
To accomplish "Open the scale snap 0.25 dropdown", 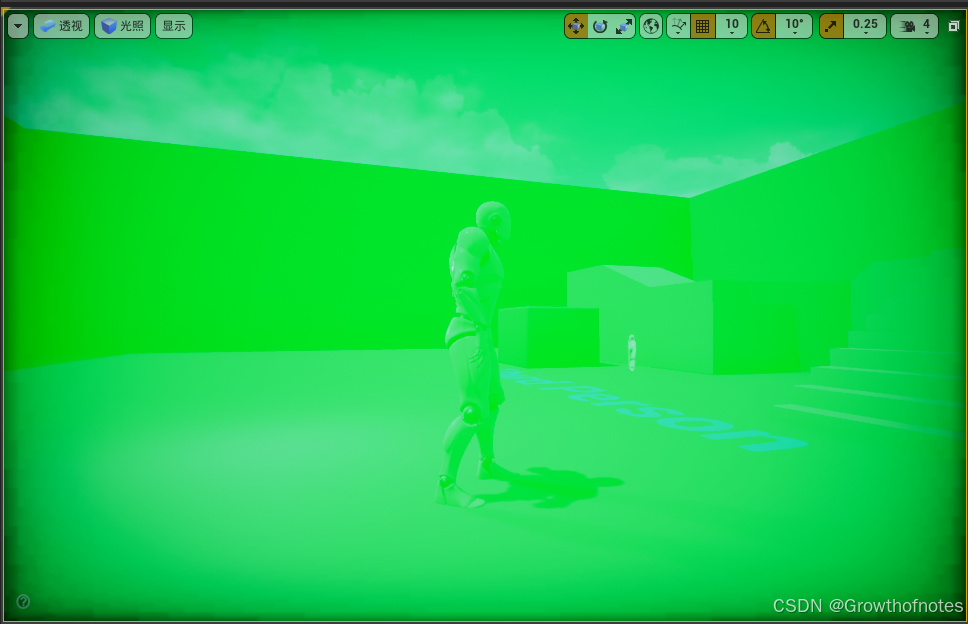I will point(865,26).
